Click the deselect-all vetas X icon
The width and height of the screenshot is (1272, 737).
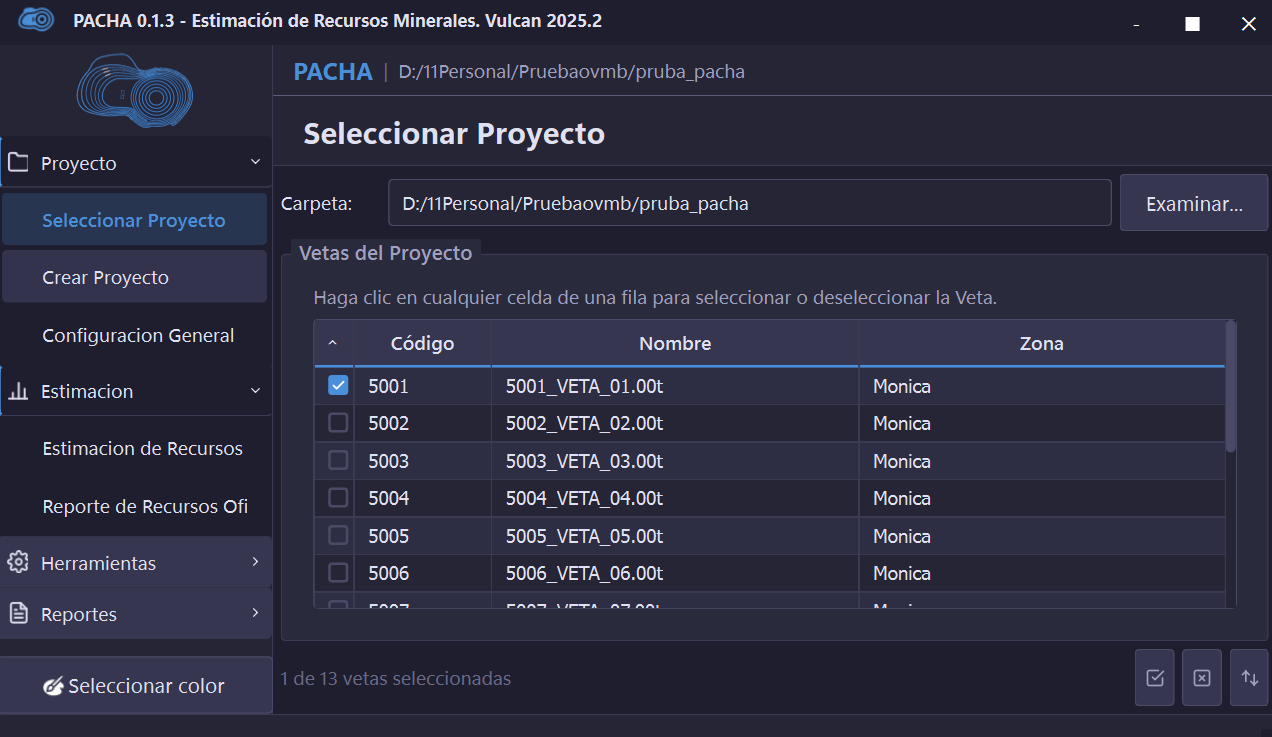1202,678
